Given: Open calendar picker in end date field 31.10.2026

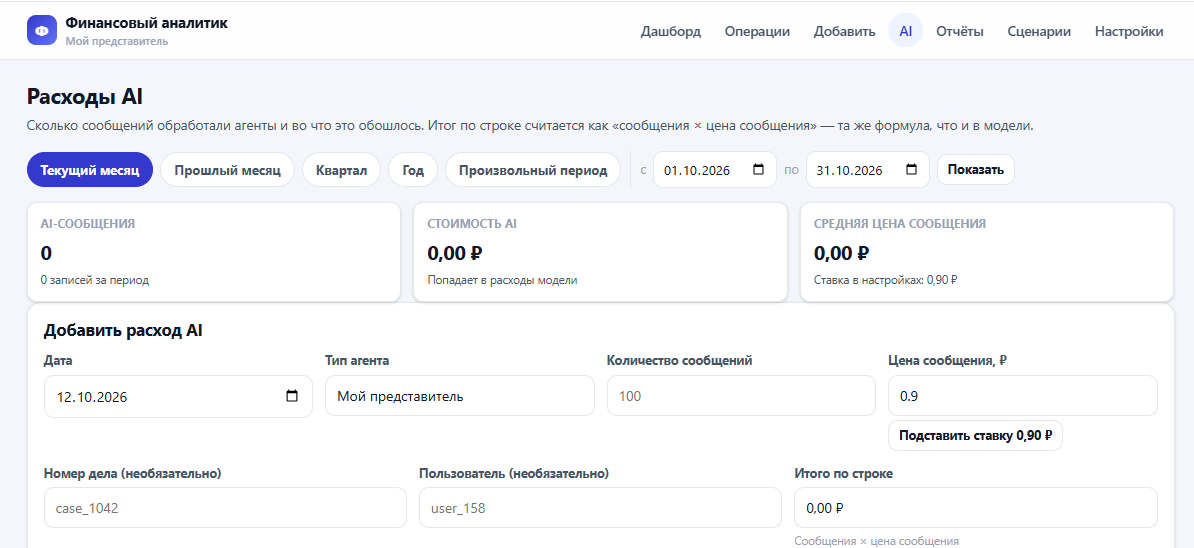Looking at the screenshot, I should click(911, 170).
